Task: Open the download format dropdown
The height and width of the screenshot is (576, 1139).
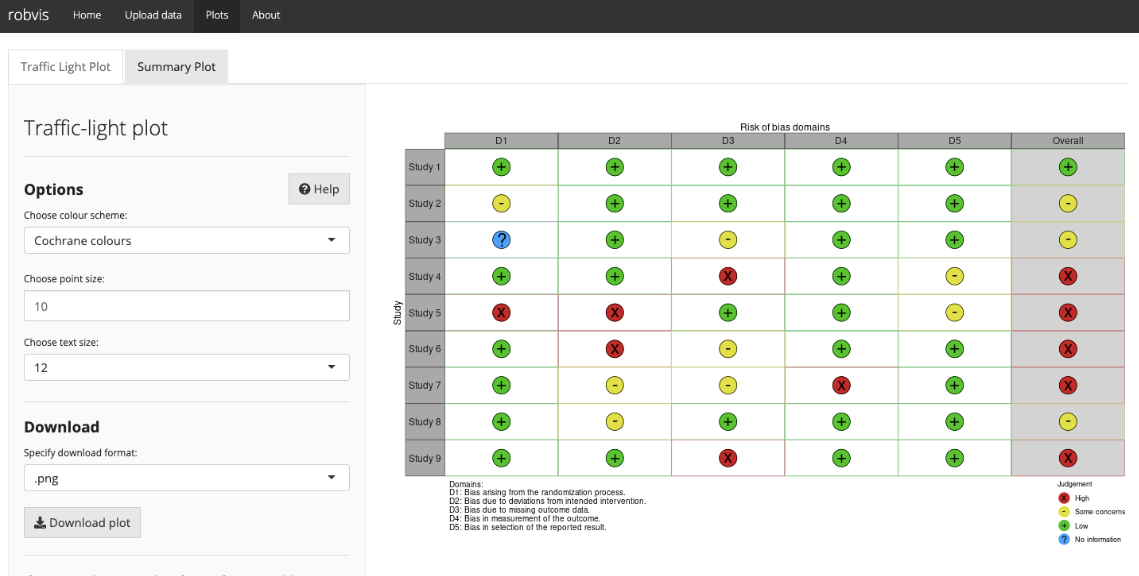Action: [x=187, y=478]
